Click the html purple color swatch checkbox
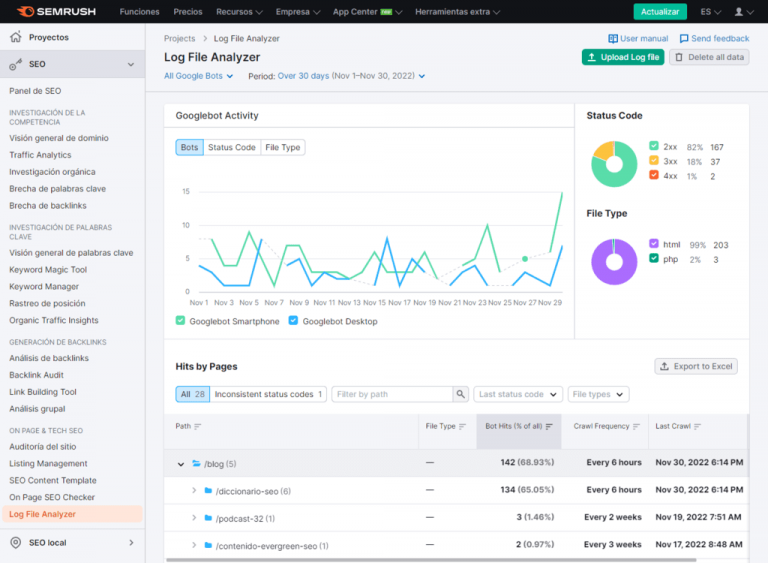The height and width of the screenshot is (563, 768). tap(653, 245)
